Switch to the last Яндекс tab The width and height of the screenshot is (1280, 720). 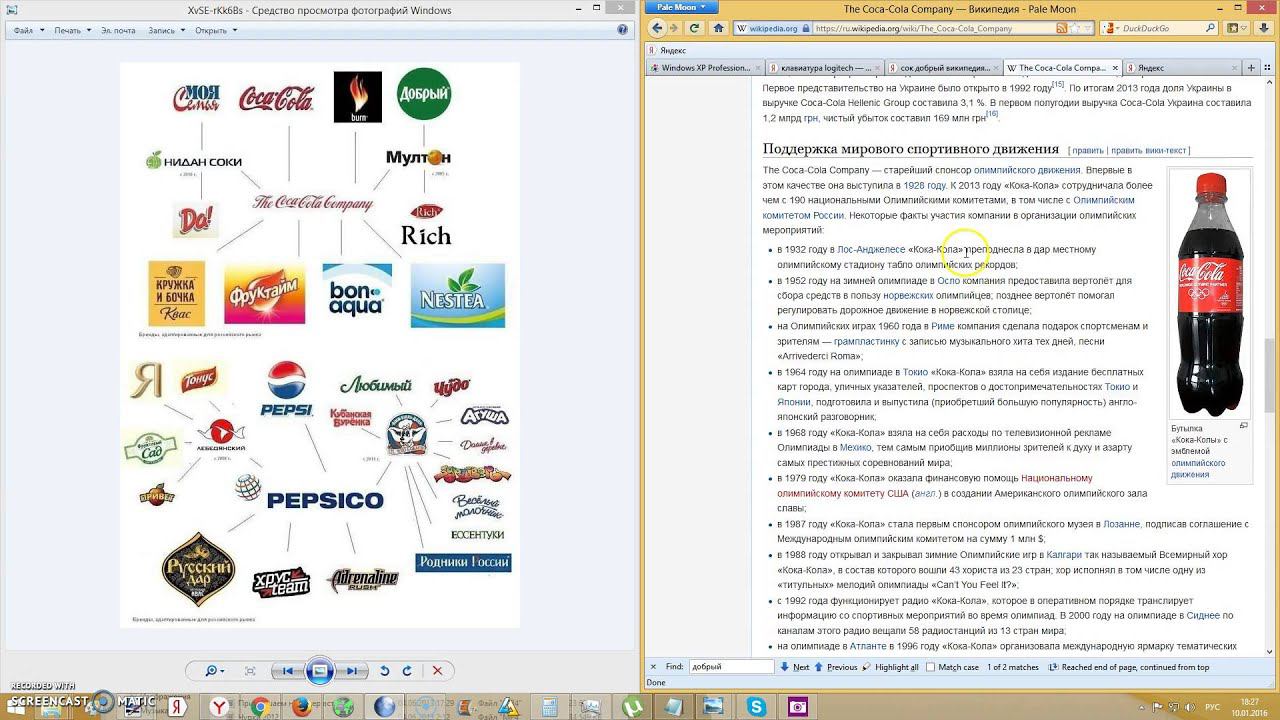1180,68
